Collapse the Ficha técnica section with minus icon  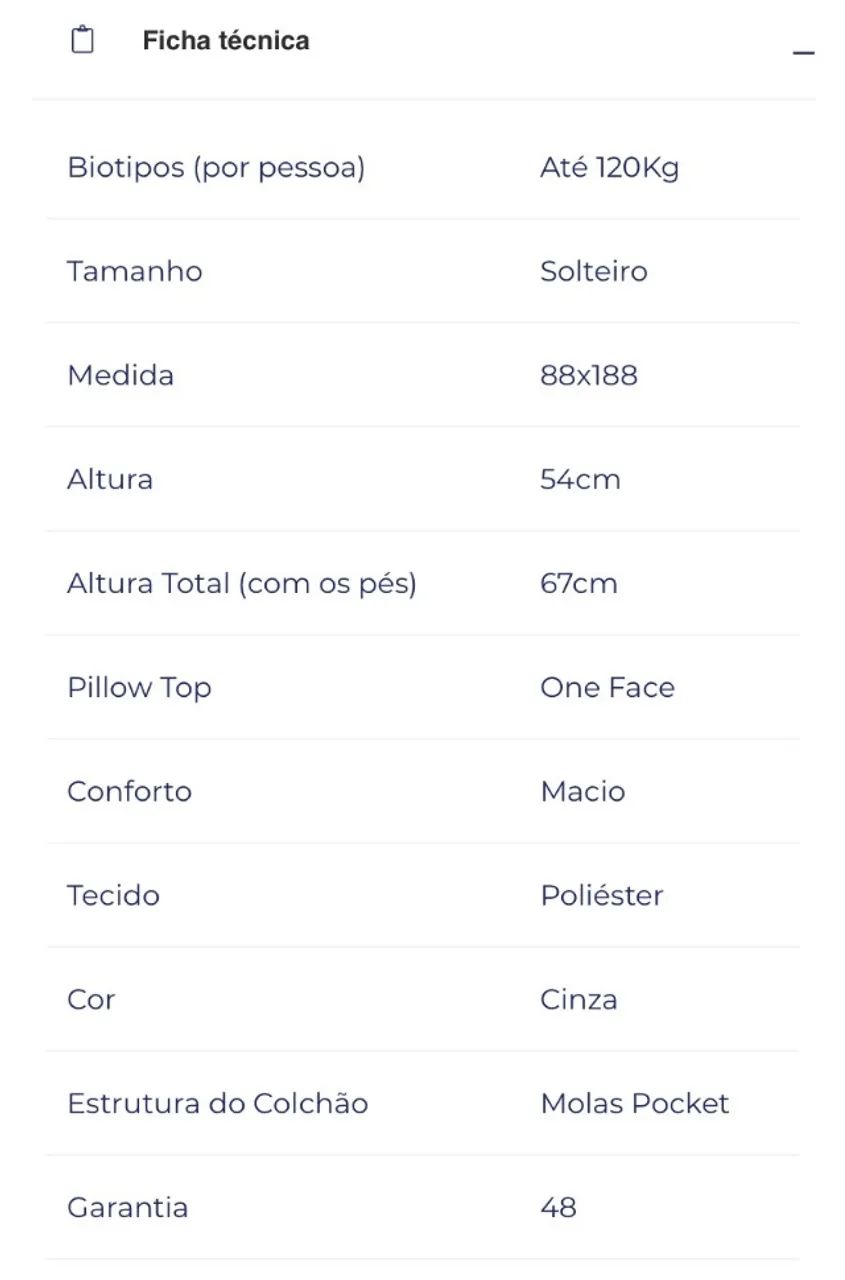(803, 53)
